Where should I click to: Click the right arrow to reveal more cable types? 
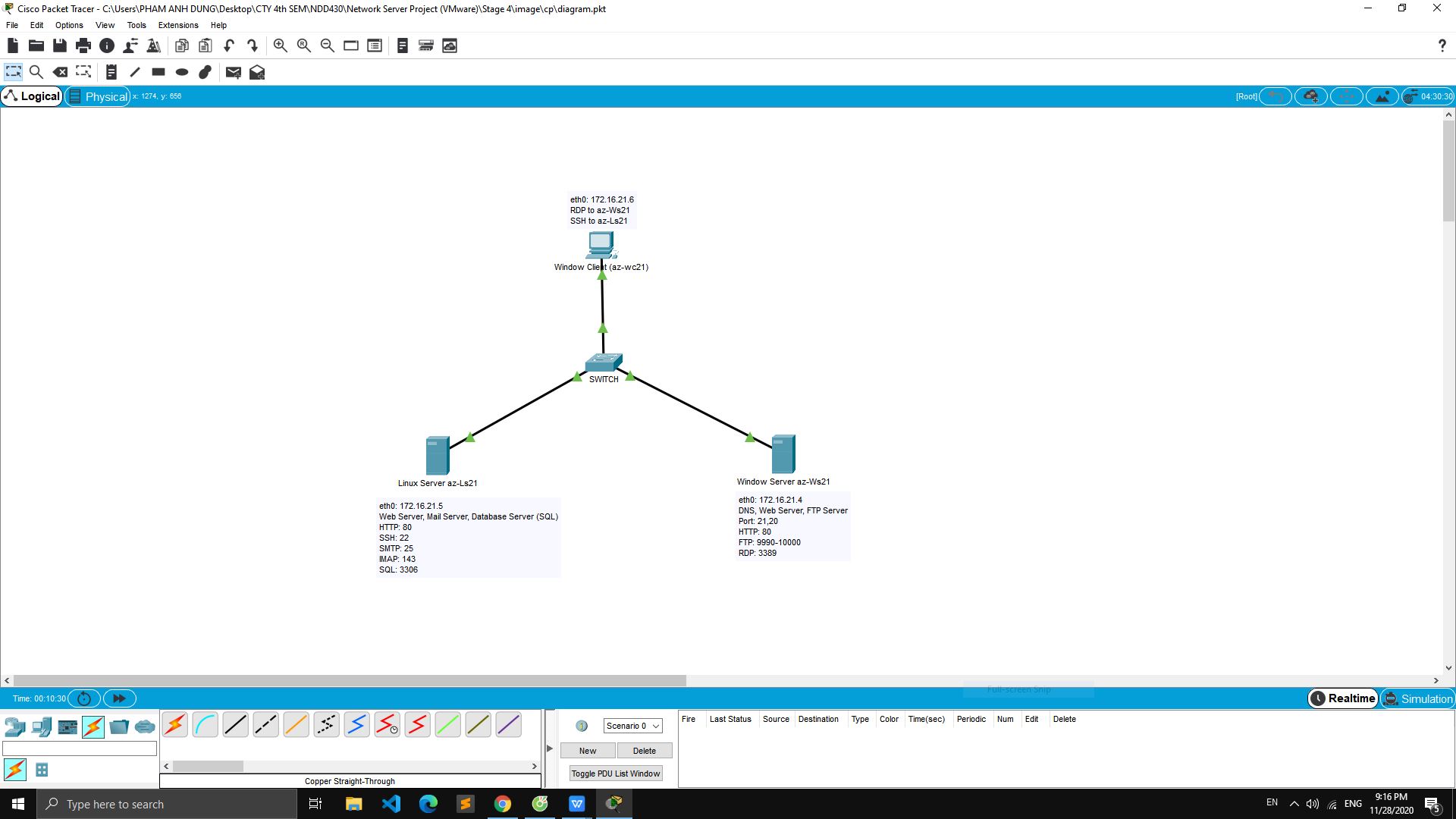535,766
